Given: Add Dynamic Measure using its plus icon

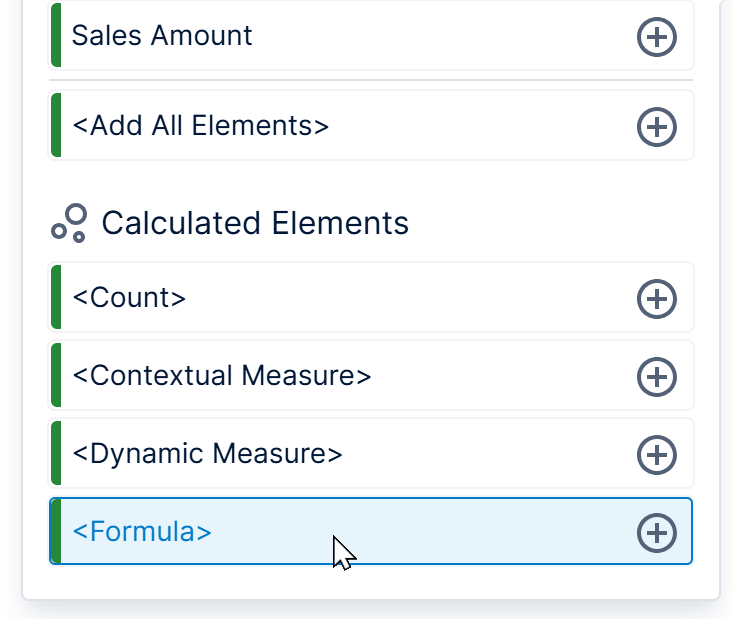Looking at the screenshot, I should click(656, 455).
